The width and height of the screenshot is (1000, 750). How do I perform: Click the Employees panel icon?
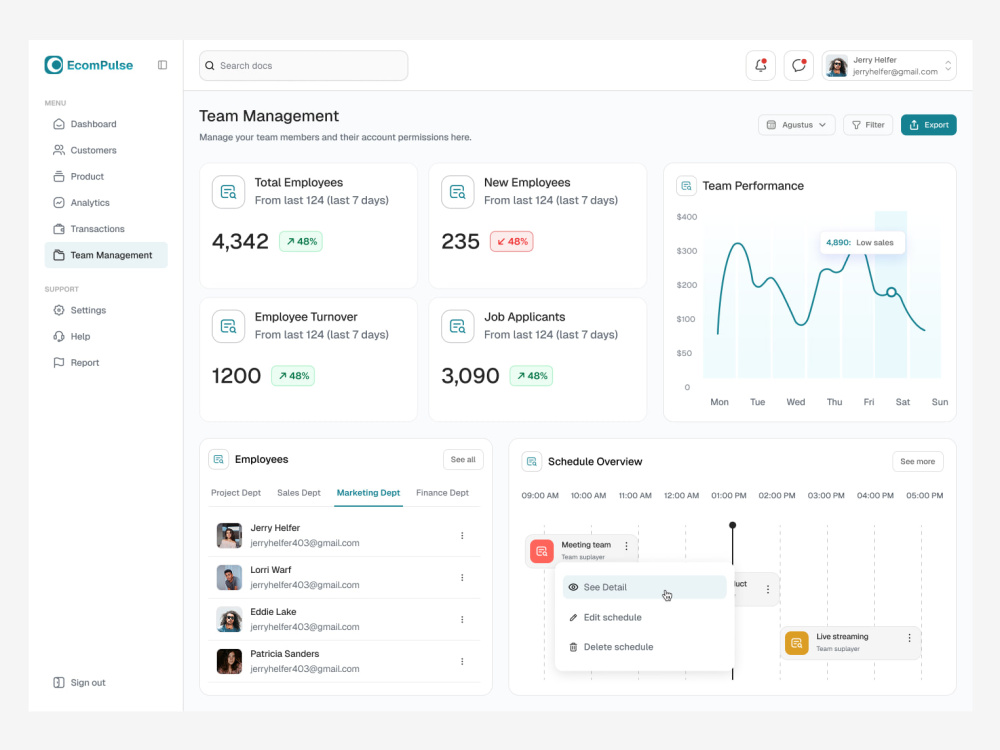point(219,459)
